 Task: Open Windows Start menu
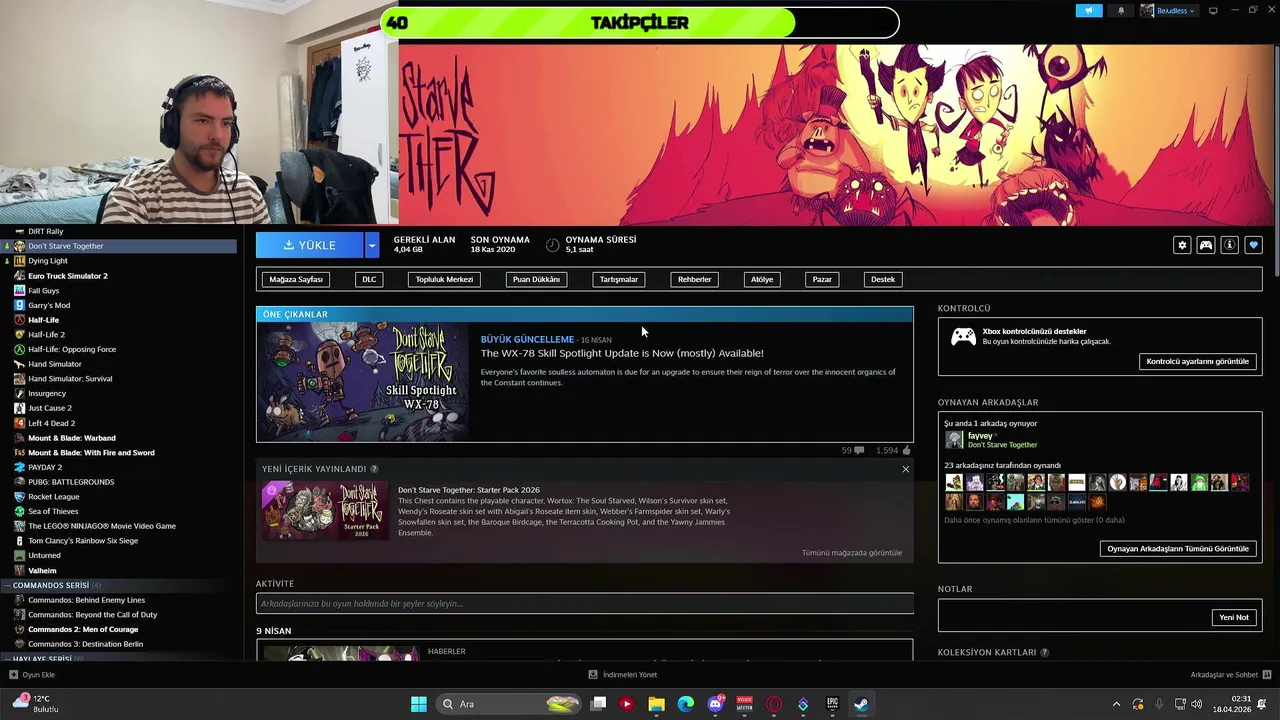419,704
